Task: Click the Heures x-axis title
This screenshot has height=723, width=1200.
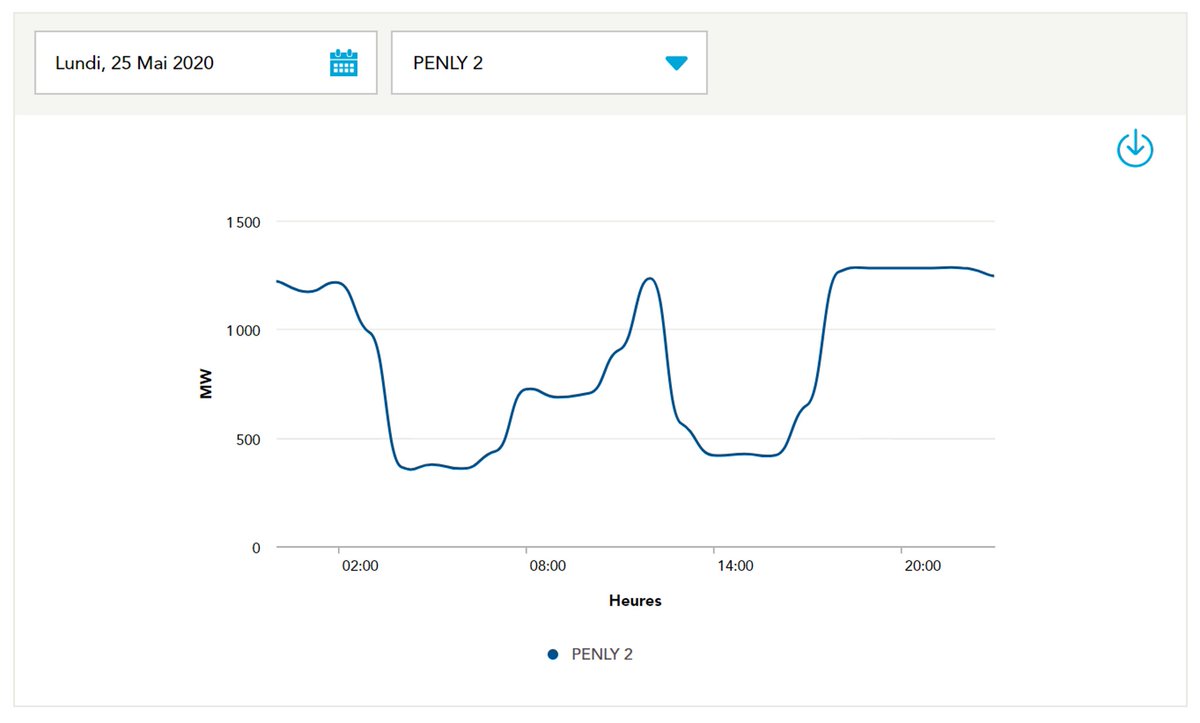Action: click(x=635, y=601)
